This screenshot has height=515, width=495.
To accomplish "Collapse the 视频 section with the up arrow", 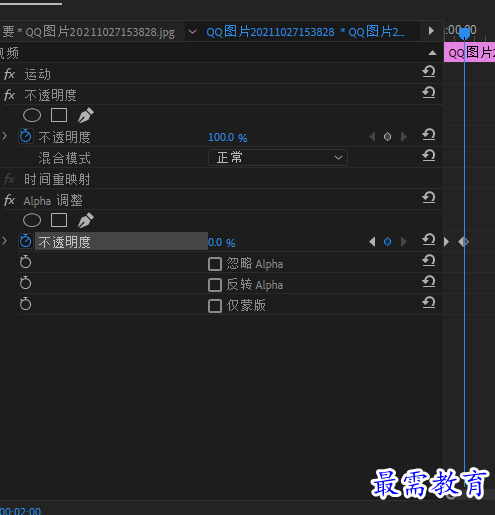I will click(432, 53).
